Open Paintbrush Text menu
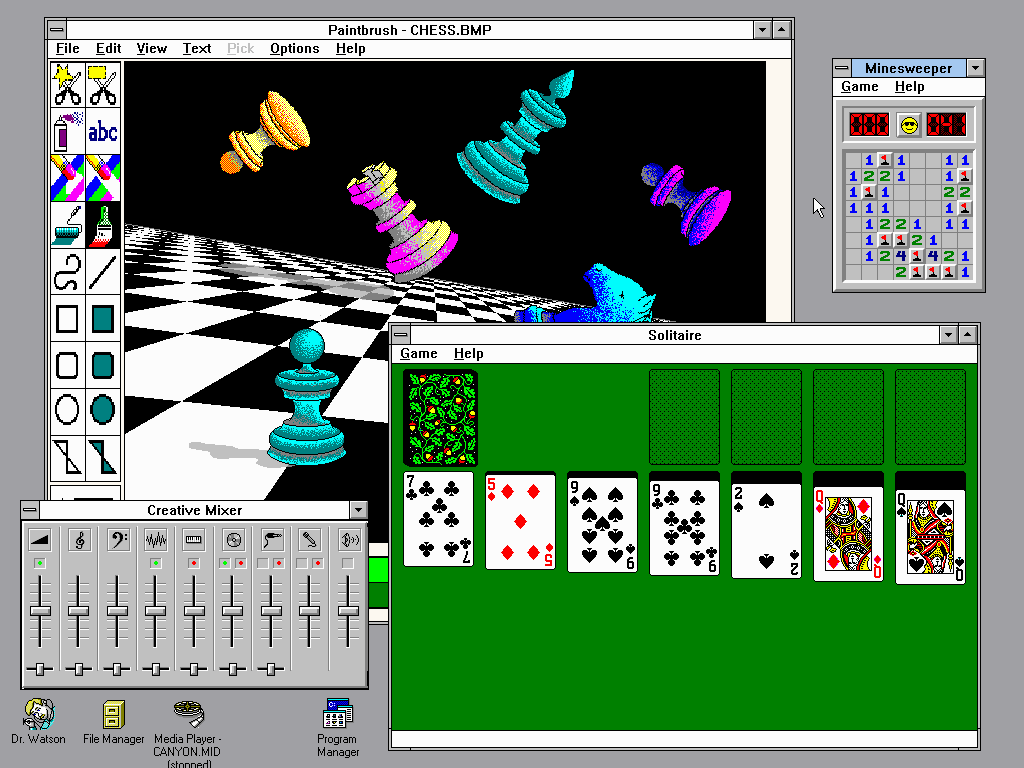This screenshot has width=1024, height=768. 197,48
